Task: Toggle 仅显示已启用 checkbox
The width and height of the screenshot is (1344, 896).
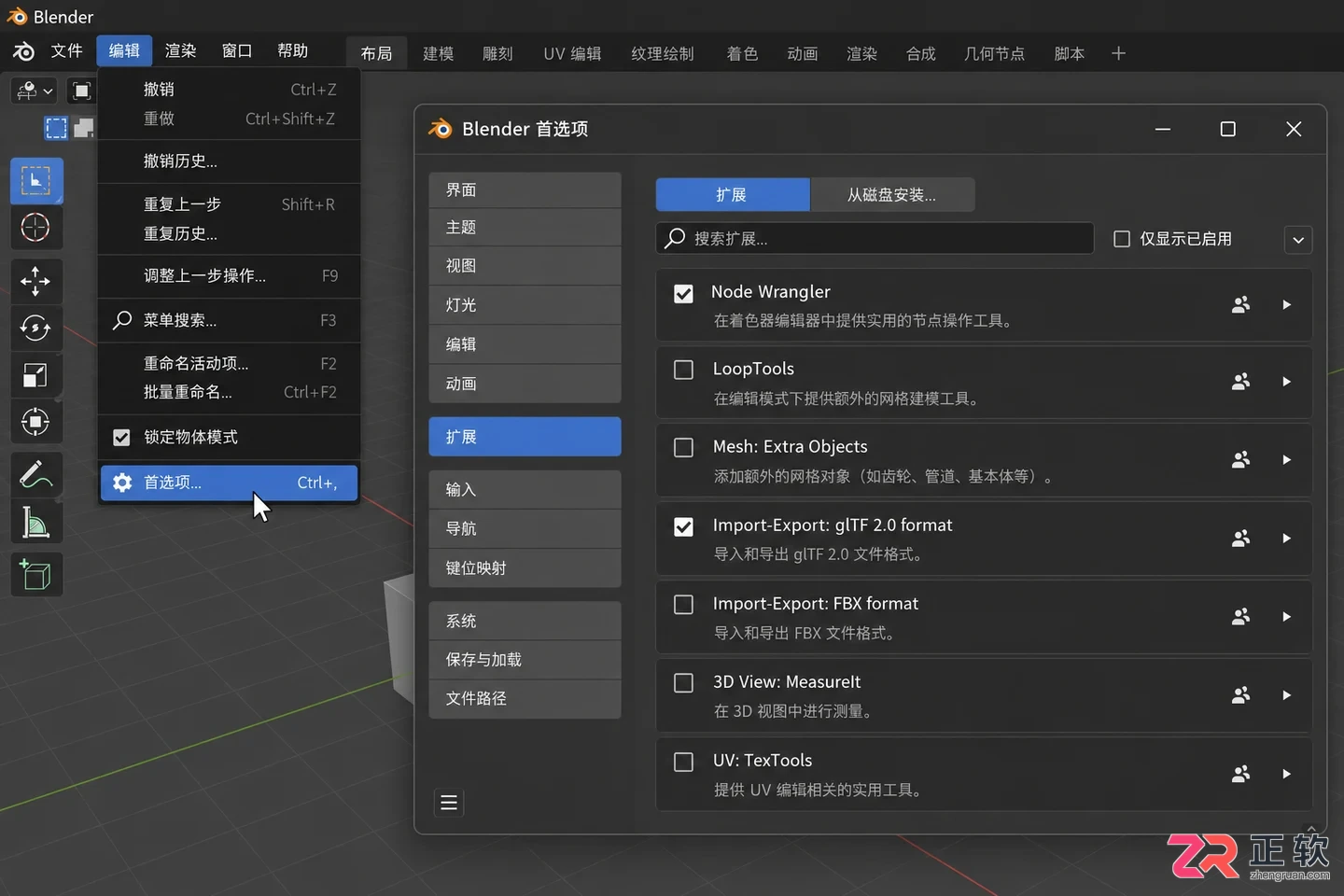Action: click(x=1122, y=239)
